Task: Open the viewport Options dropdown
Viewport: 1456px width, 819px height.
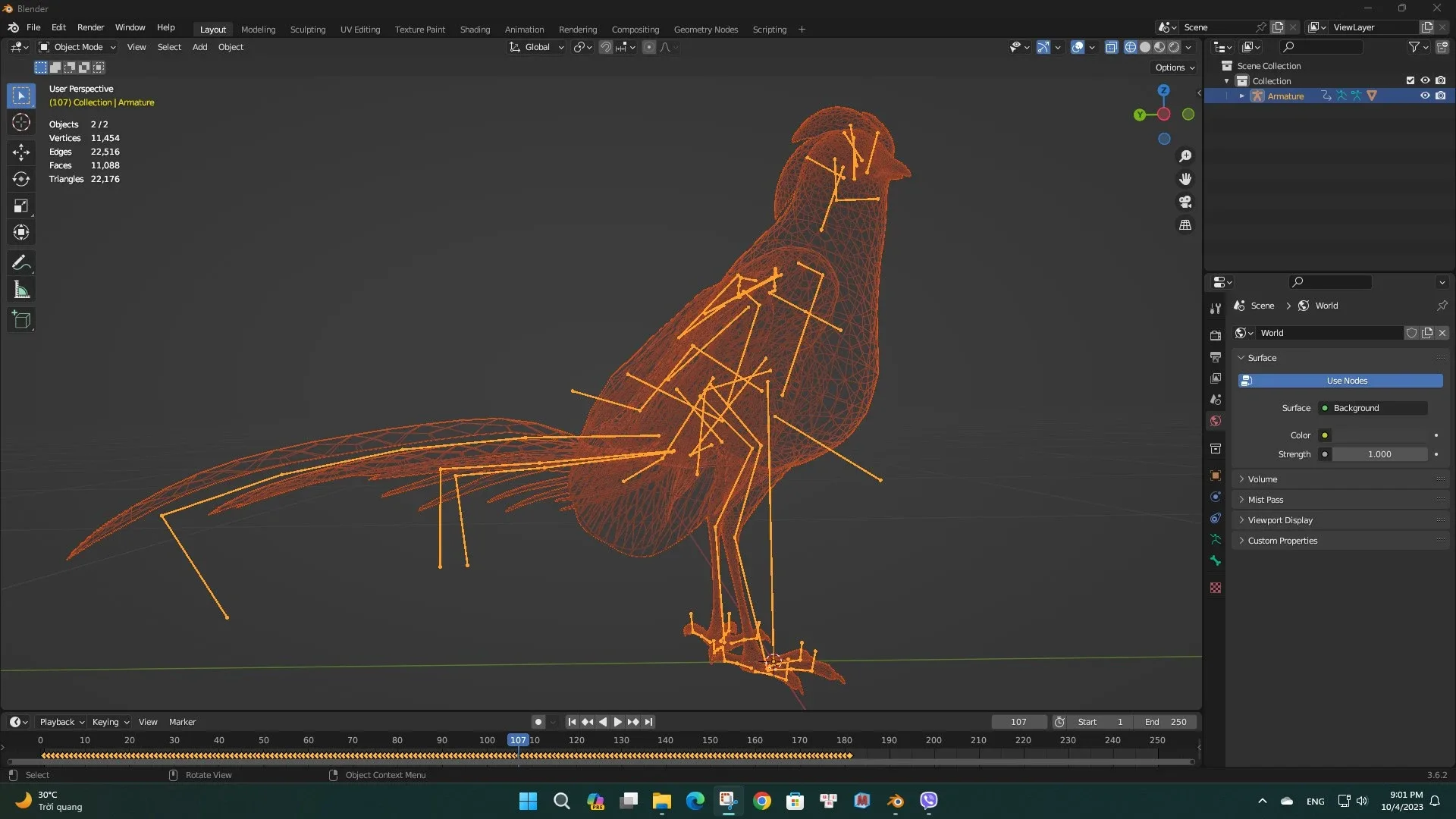Action: [x=1174, y=67]
